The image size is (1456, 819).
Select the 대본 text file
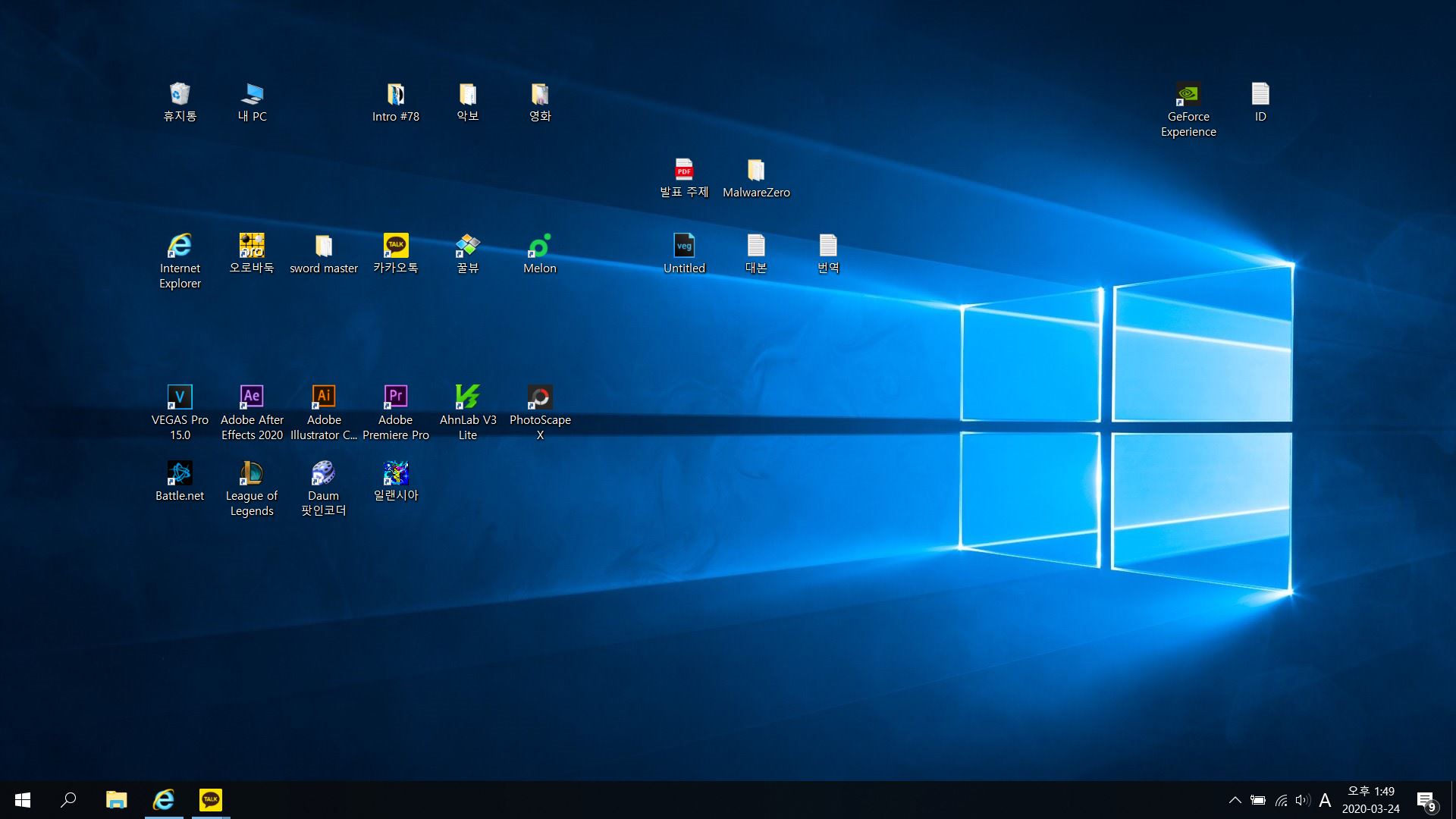[x=755, y=254]
